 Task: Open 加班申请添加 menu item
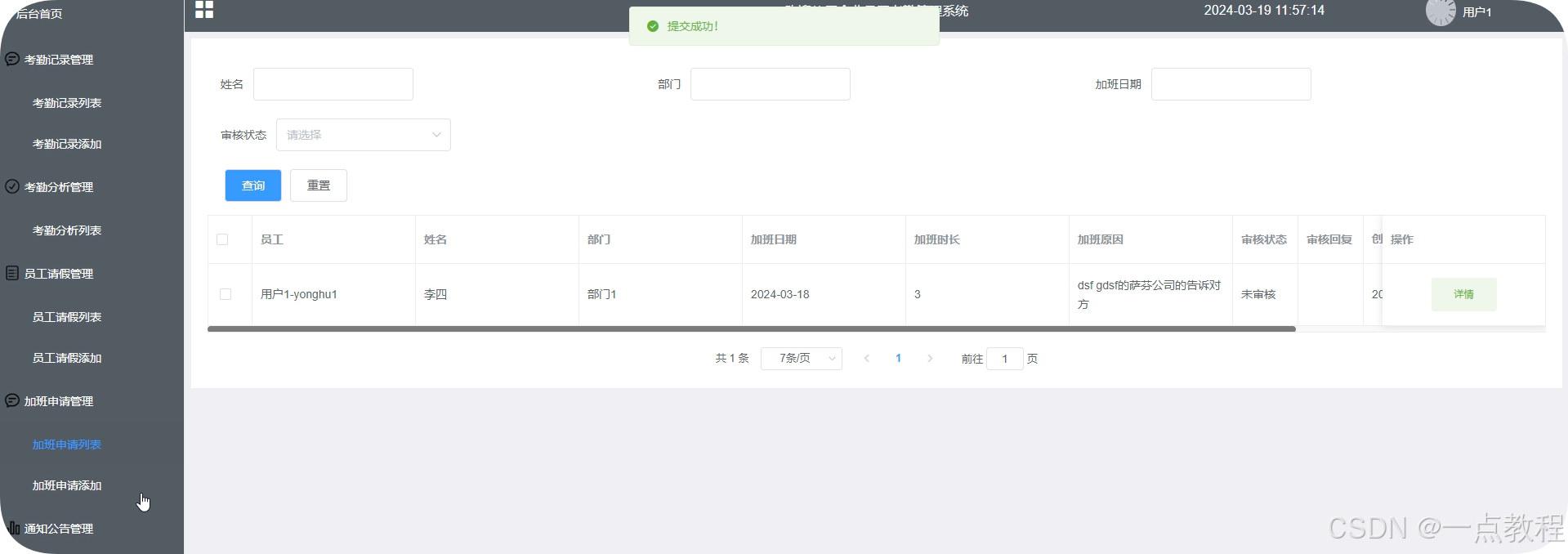click(x=67, y=485)
